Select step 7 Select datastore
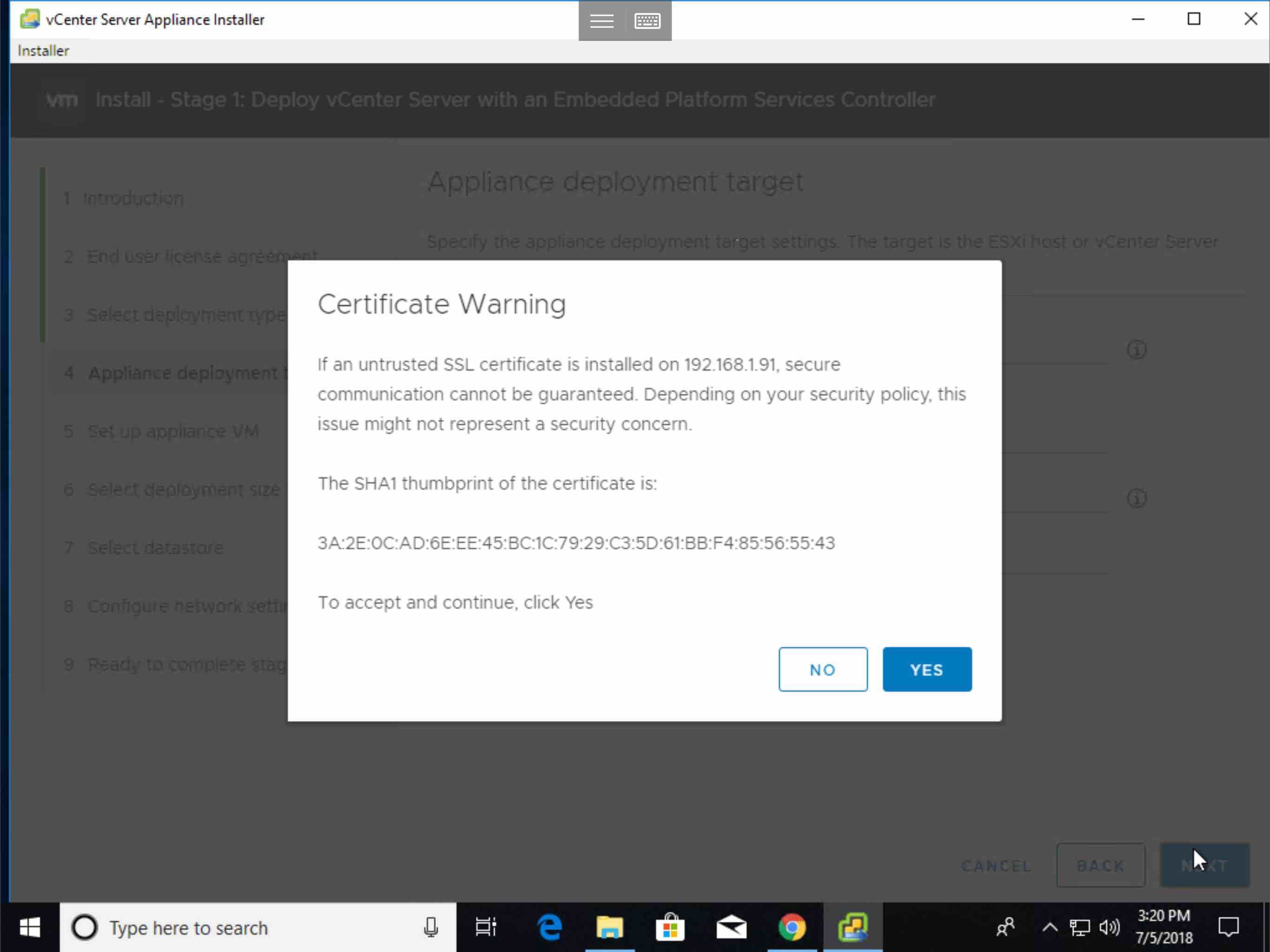1270x952 pixels. click(144, 547)
